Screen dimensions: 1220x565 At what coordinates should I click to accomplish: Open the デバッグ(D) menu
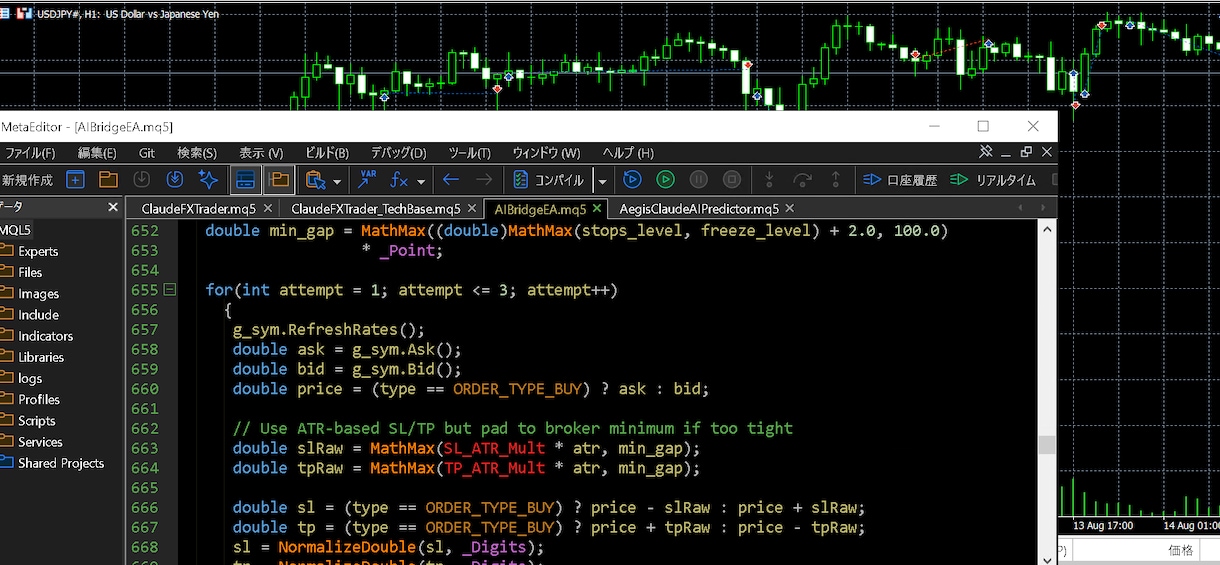point(398,153)
